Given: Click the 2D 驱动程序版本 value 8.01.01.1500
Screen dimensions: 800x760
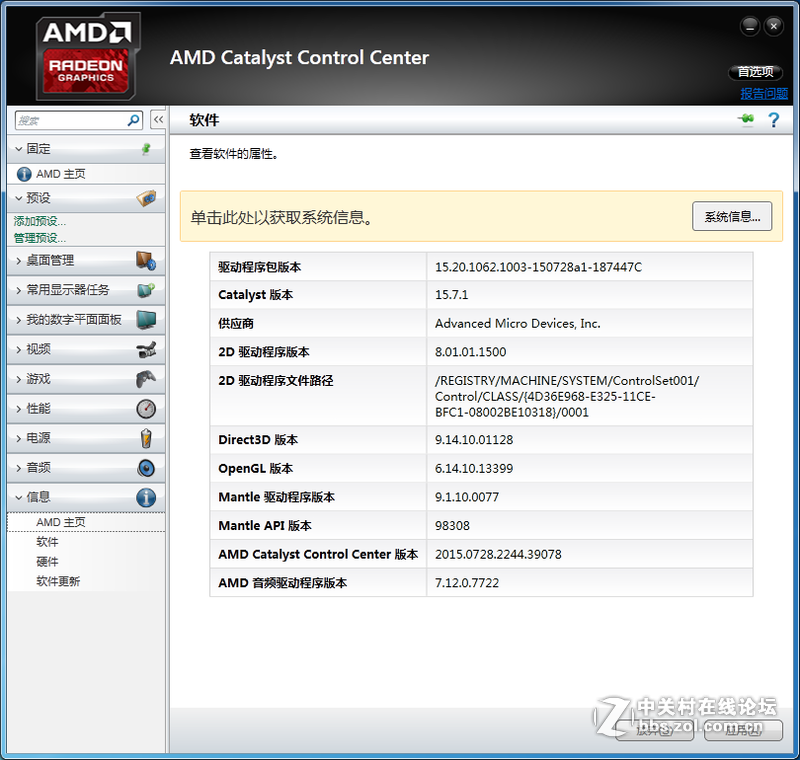Looking at the screenshot, I should [470, 352].
